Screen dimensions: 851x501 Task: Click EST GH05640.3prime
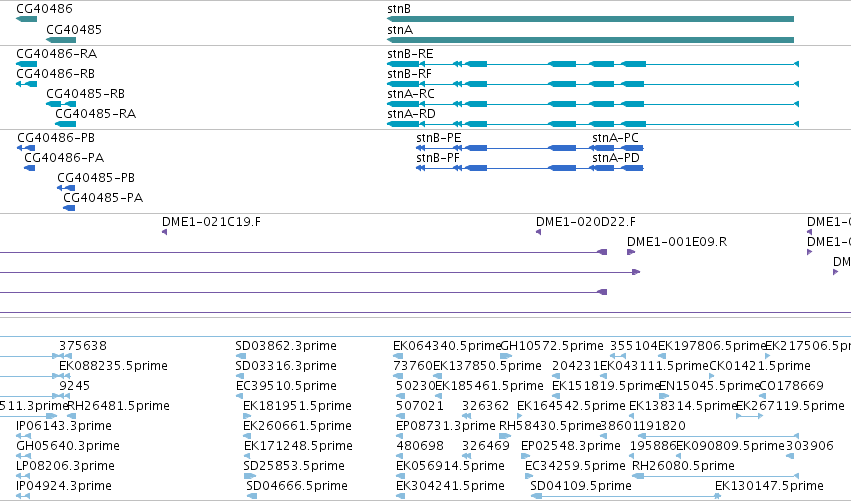(x=68, y=446)
